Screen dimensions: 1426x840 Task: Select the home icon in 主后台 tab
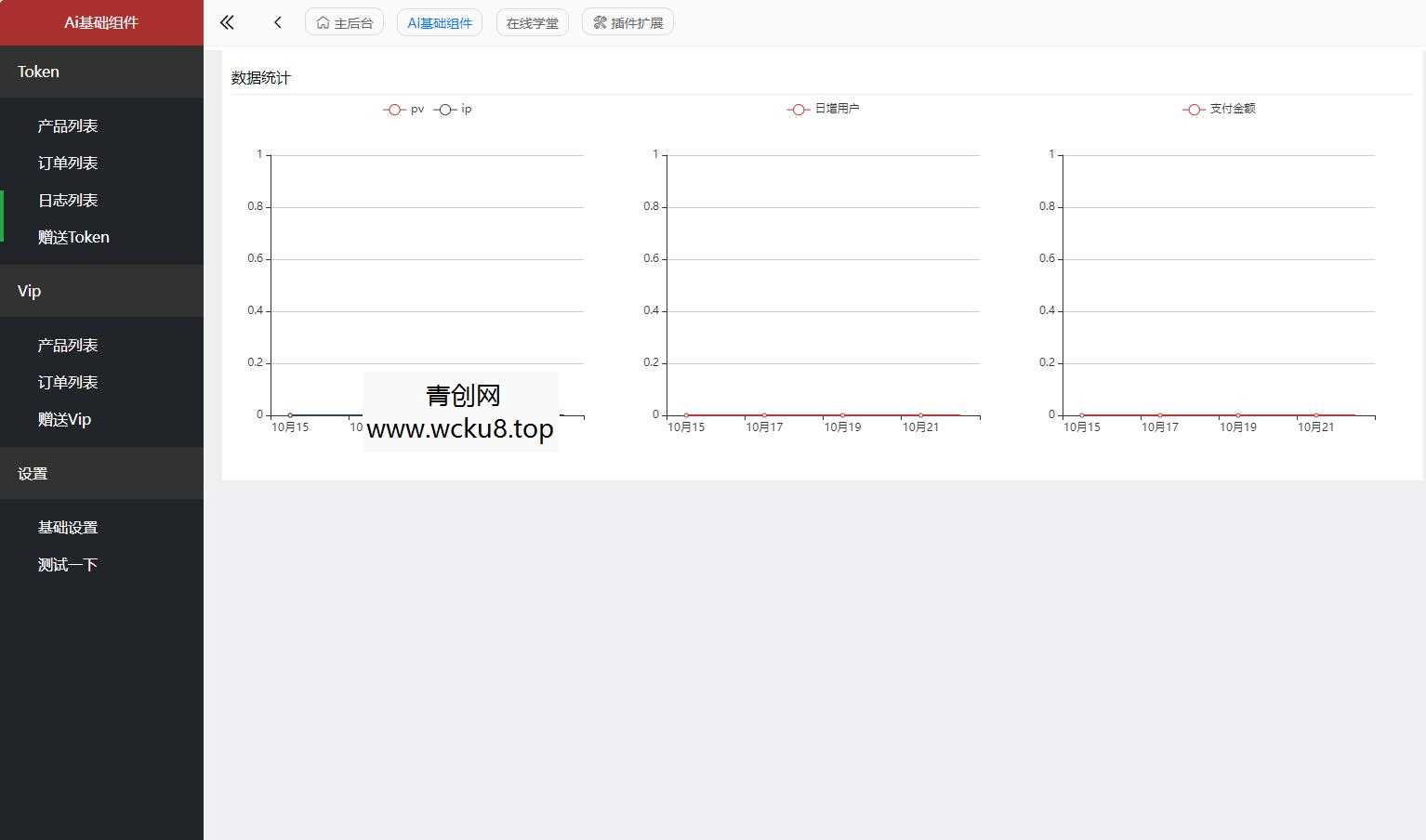click(323, 21)
